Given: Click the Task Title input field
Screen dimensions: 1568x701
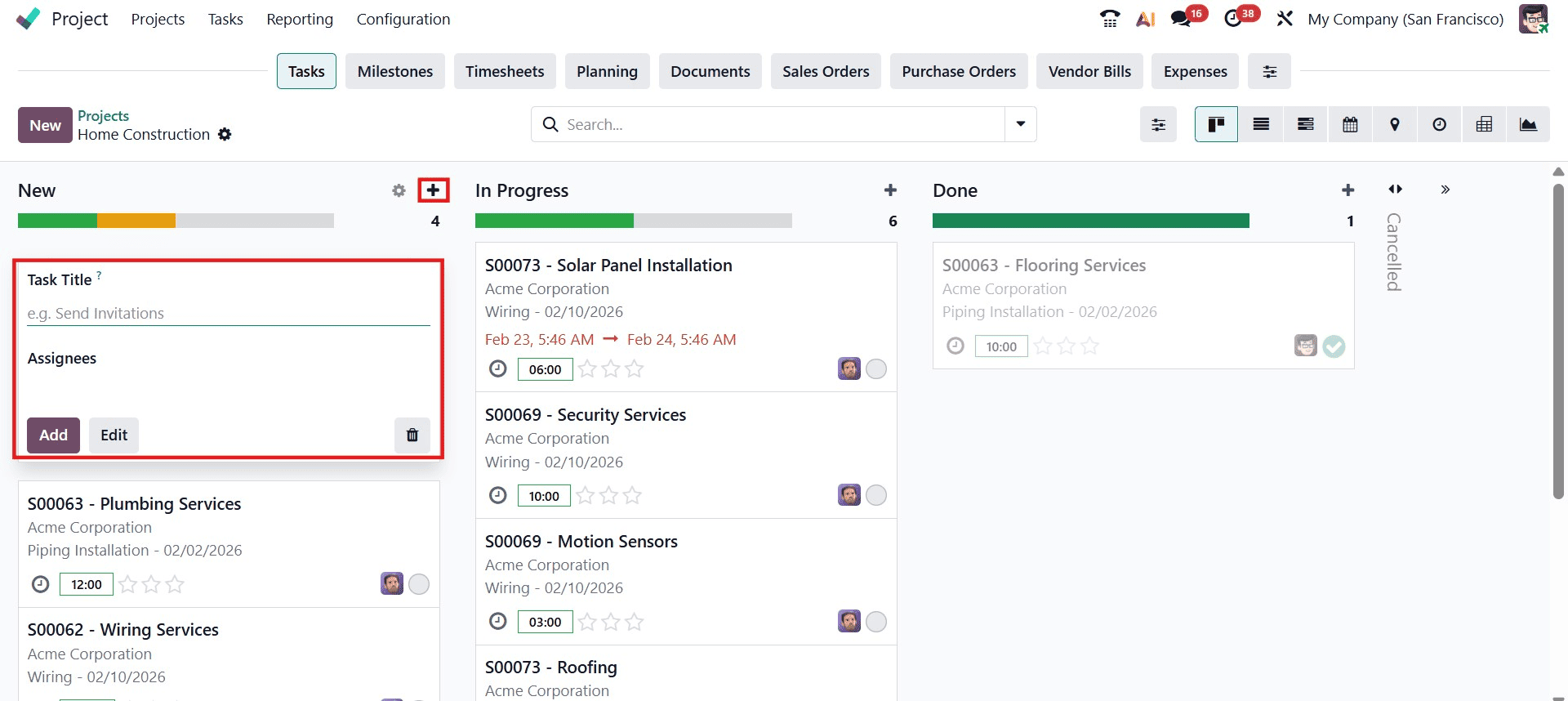Looking at the screenshot, I should (229, 313).
